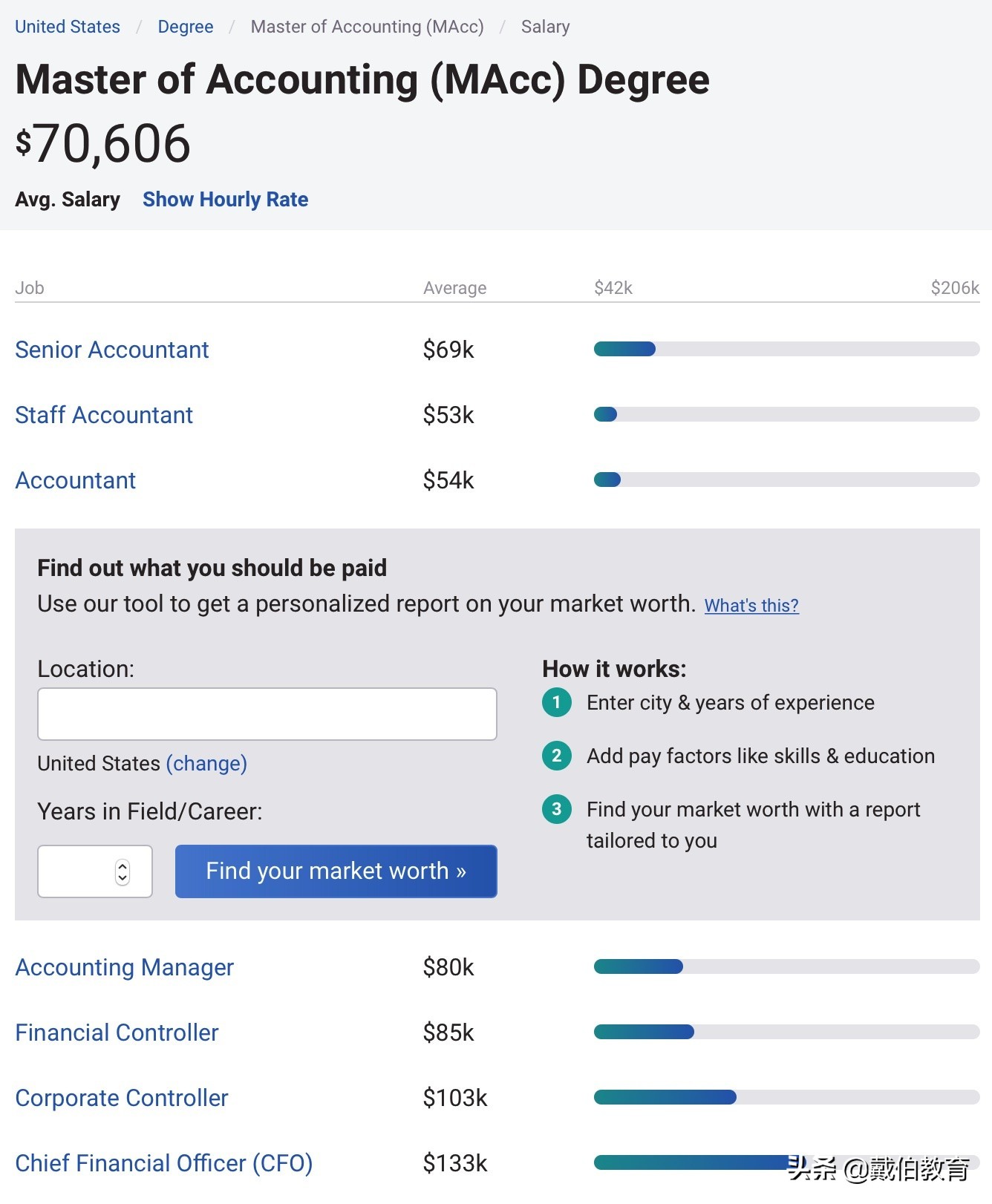Click the Years in Field stepper arrows

pyautogui.click(x=123, y=871)
